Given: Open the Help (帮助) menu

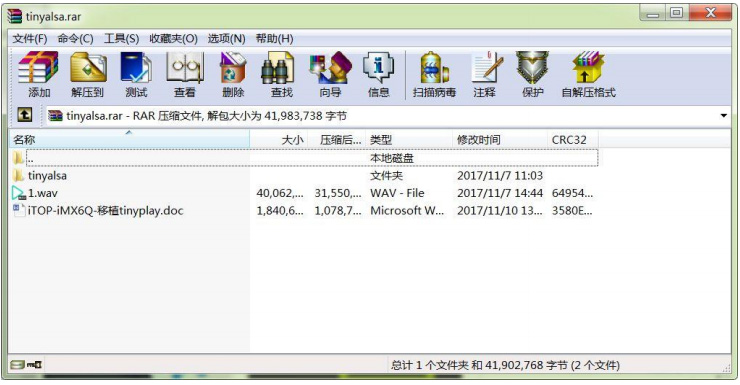Looking at the screenshot, I should 274,39.
